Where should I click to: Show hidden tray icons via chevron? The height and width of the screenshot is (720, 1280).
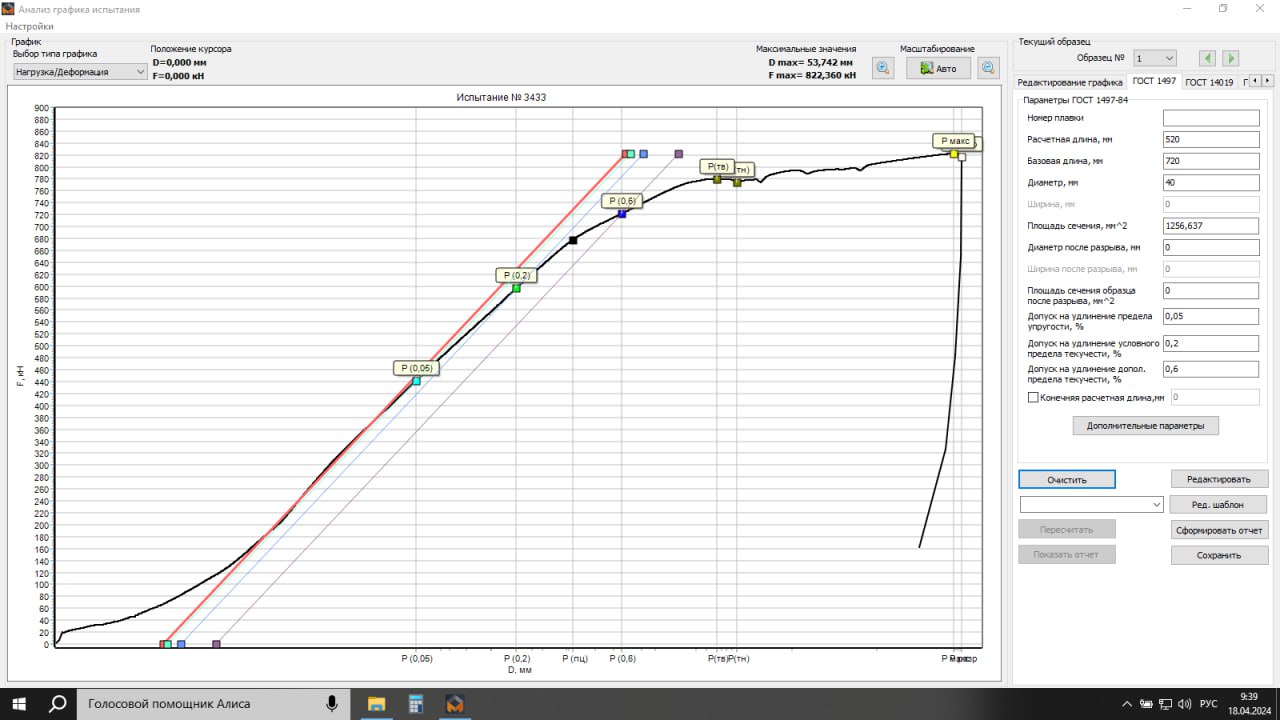1128,704
